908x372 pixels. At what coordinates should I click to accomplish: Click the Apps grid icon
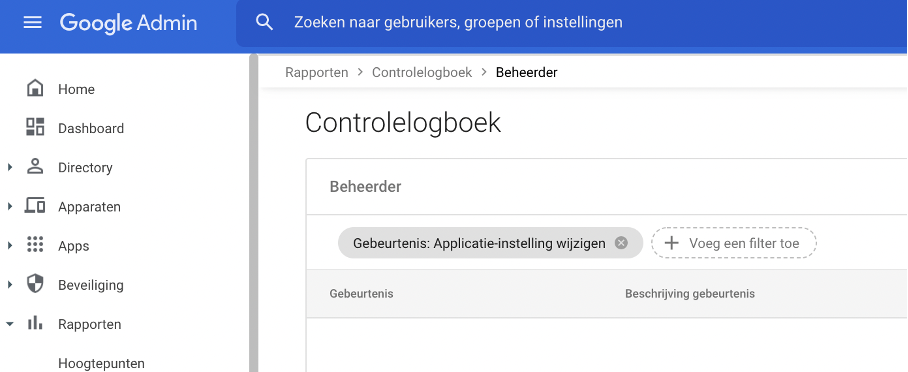(35, 245)
